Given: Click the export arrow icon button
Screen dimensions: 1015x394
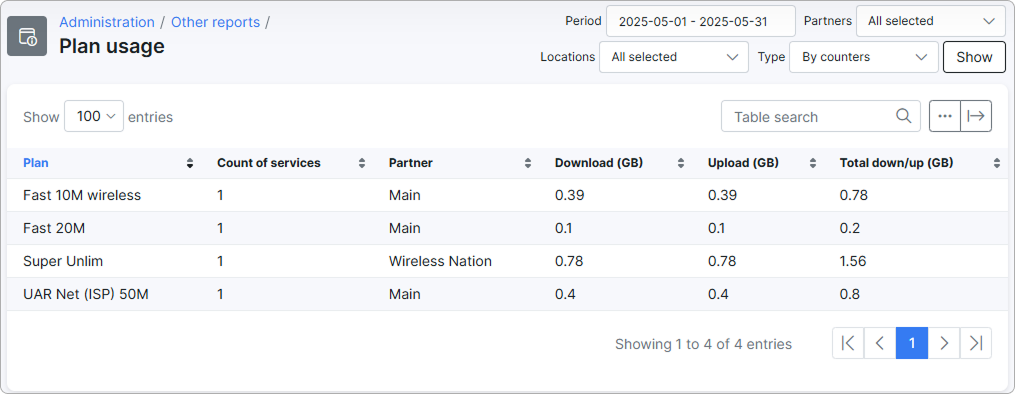Looking at the screenshot, I should [976, 116].
